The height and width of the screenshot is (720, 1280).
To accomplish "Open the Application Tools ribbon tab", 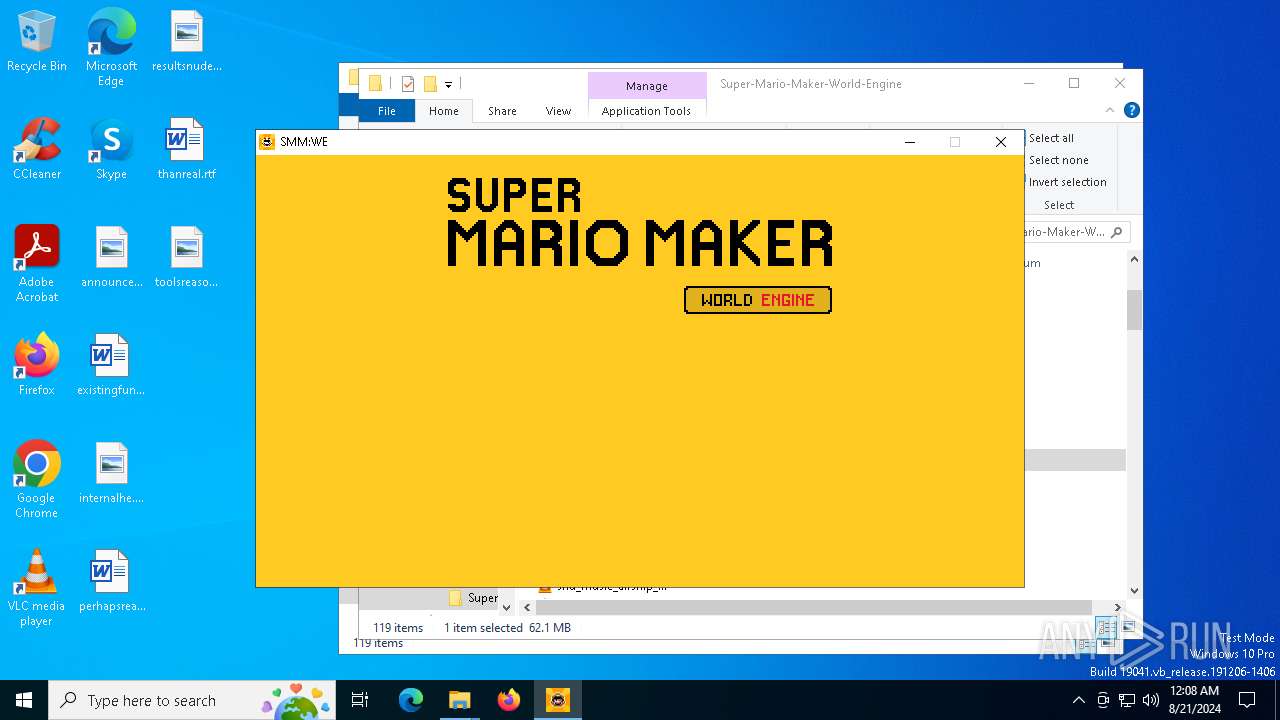I will tap(646, 111).
